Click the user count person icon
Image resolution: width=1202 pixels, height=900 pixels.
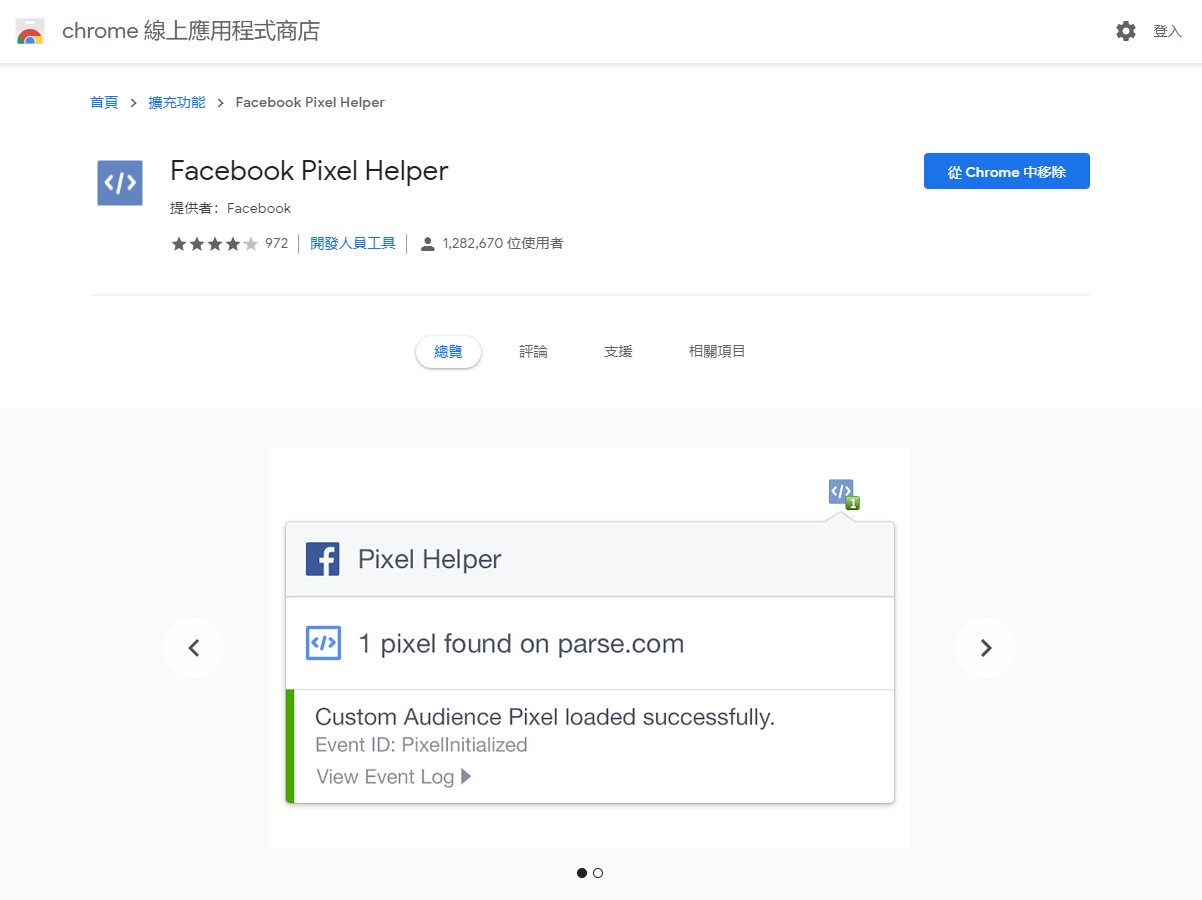coord(428,243)
